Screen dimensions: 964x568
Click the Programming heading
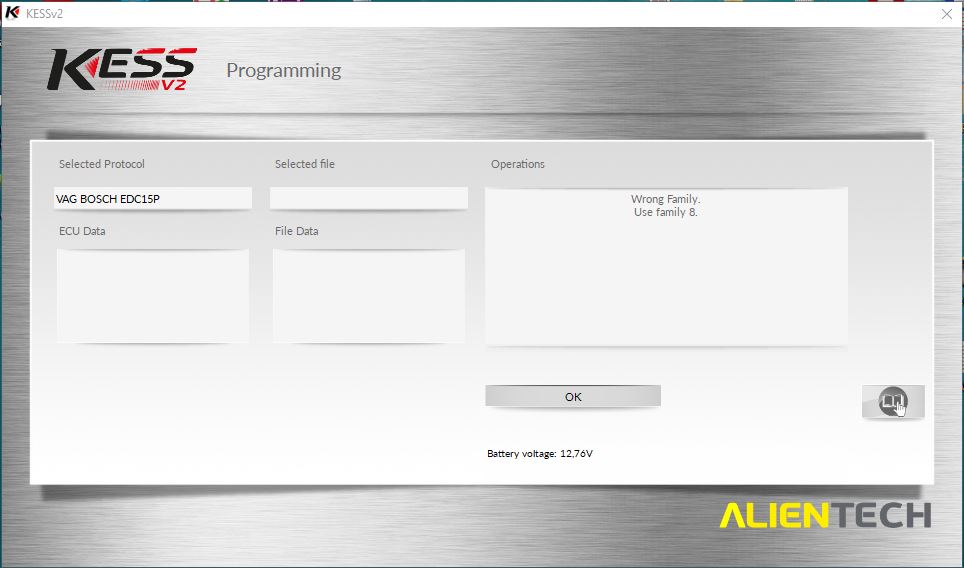[x=283, y=71]
